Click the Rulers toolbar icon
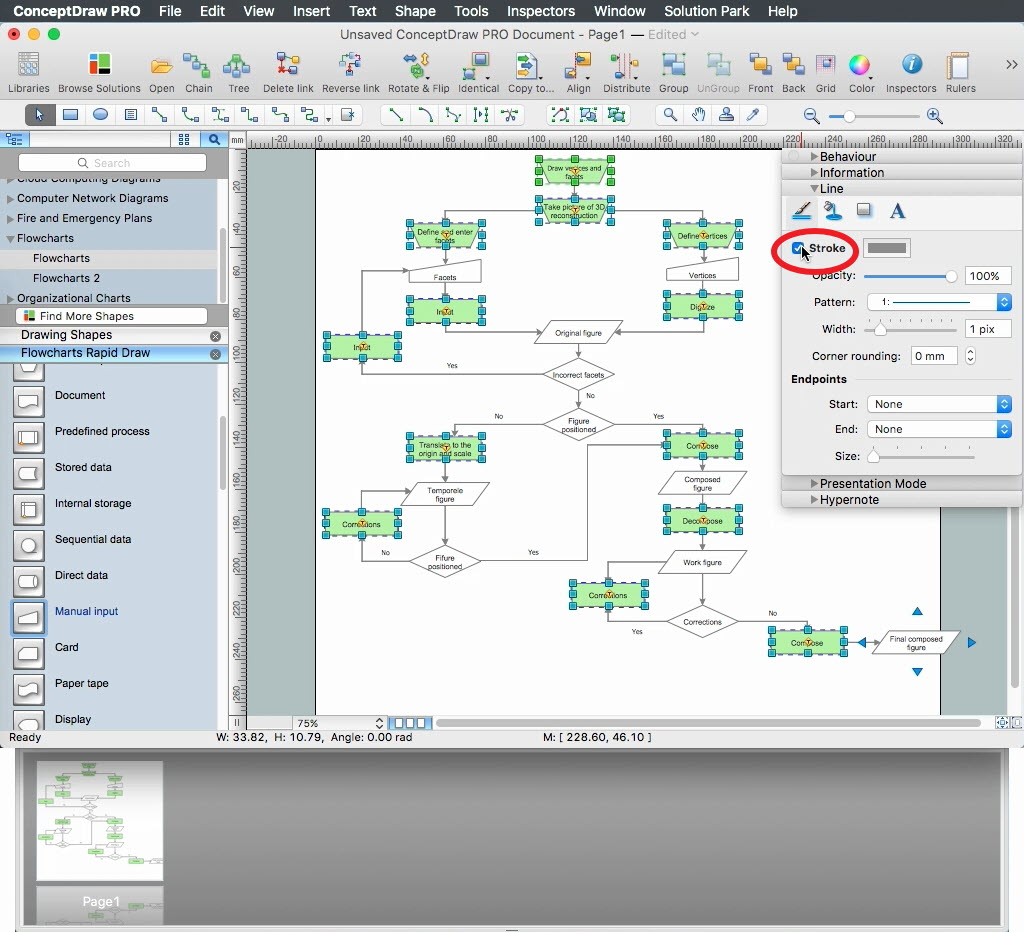 click(960, 67)
